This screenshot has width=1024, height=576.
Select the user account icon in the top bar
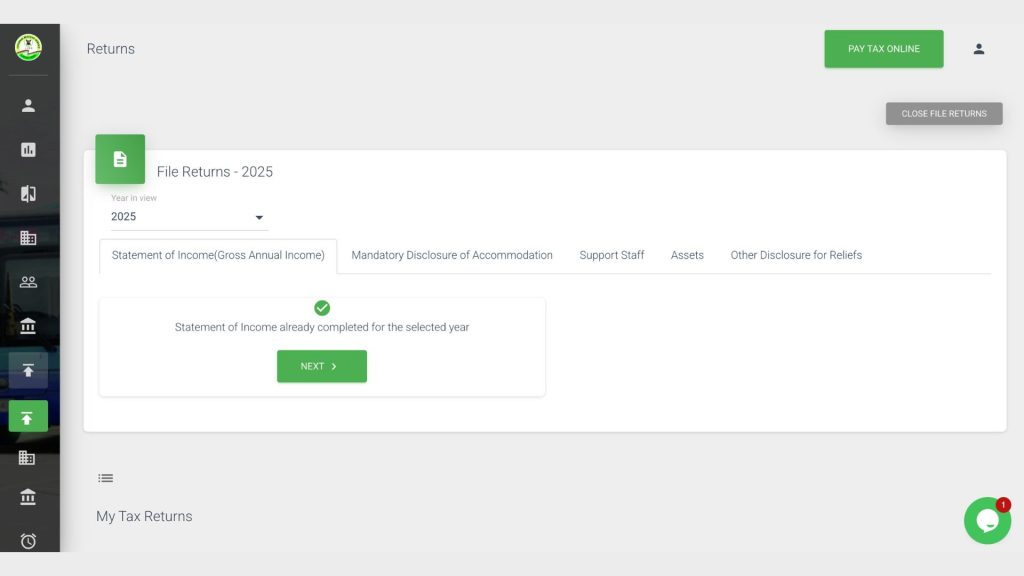(x=979, y=48)
